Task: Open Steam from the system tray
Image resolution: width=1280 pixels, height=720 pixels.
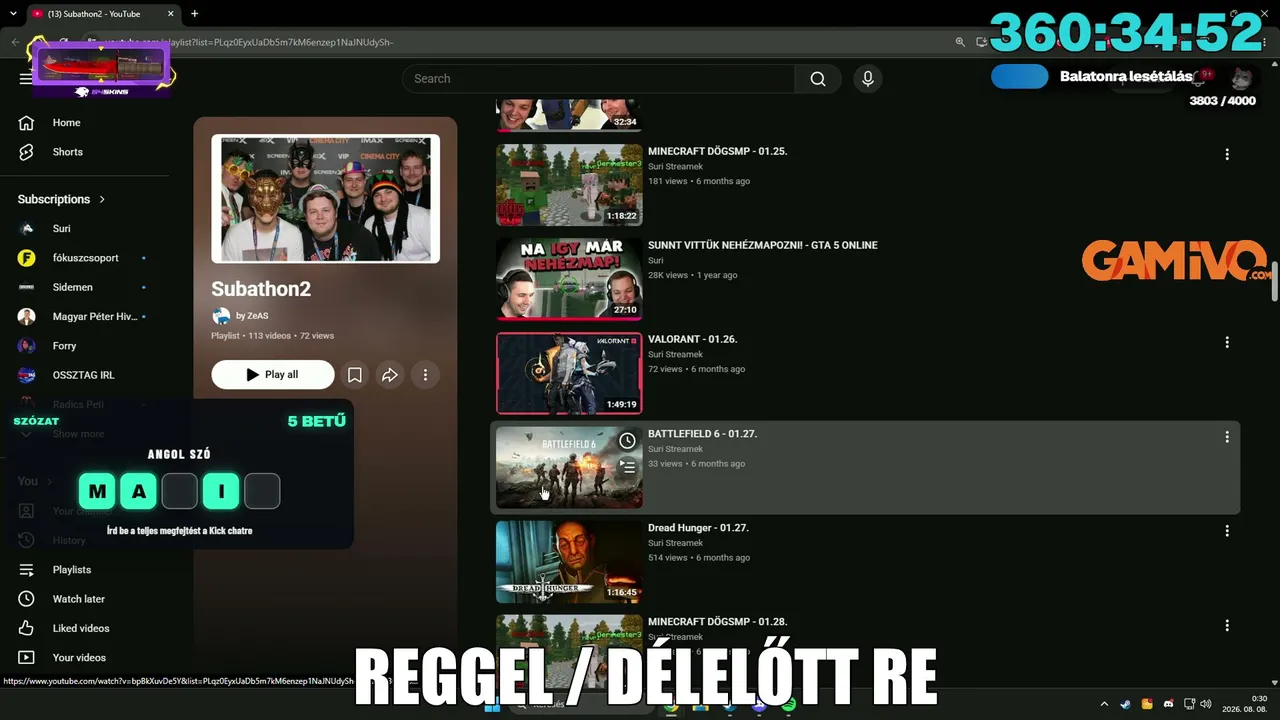Action: 1126,704
